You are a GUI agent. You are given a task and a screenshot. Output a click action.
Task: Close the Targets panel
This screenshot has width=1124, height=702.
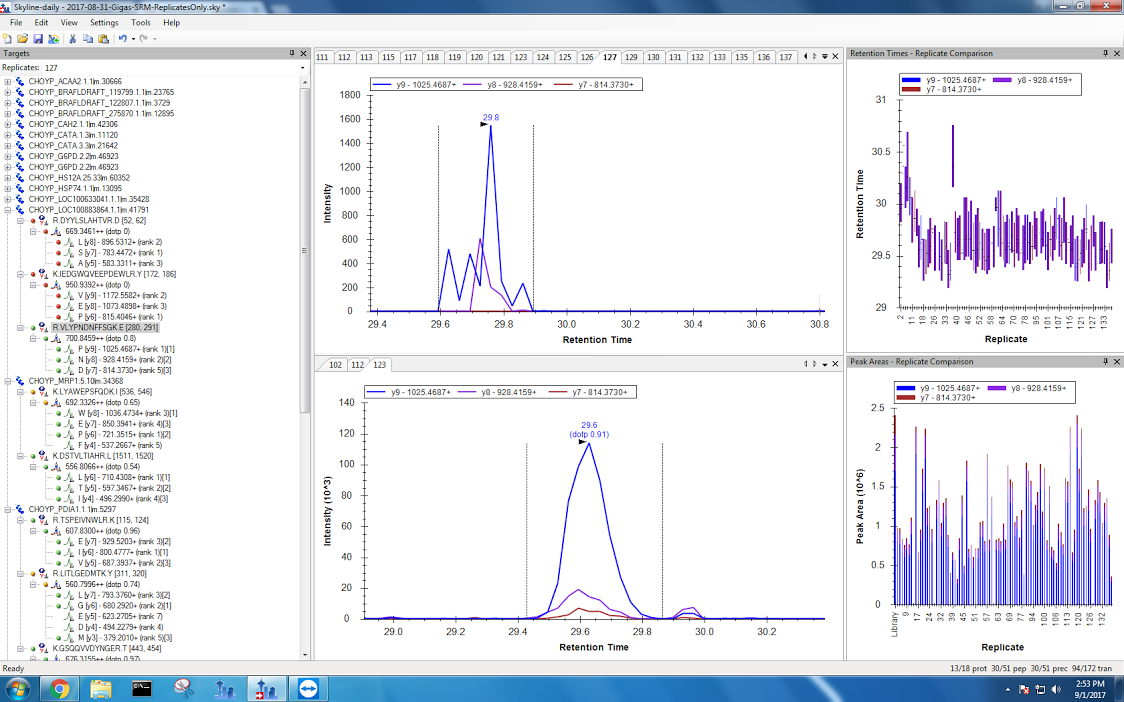[x=304, y=53]
